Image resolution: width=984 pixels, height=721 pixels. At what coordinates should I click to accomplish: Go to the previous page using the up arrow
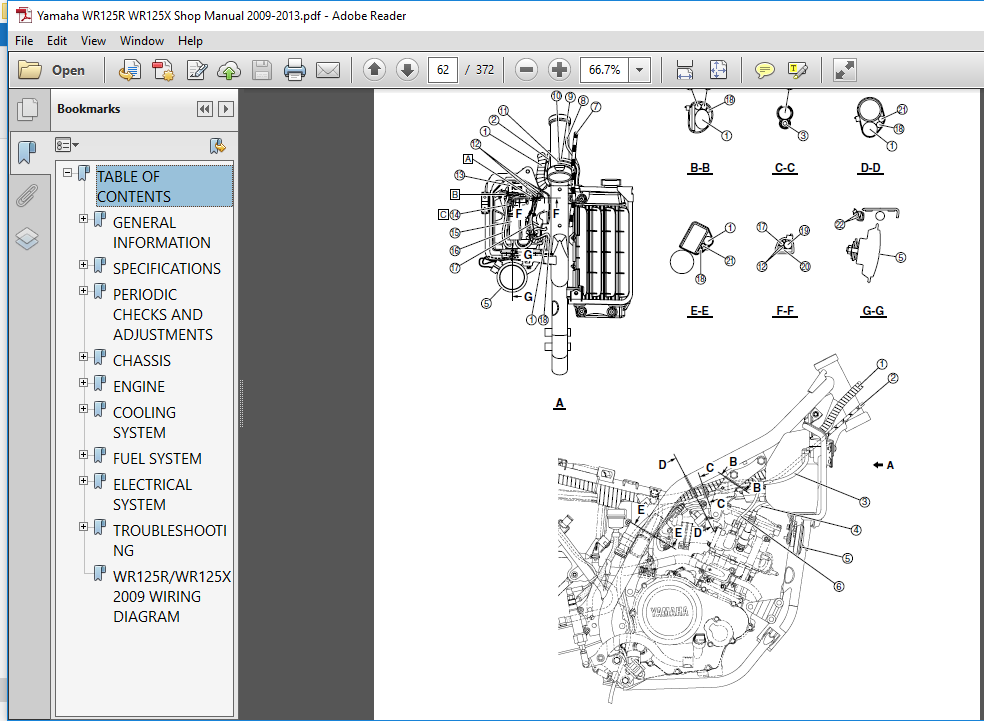[x=375, y=69]
